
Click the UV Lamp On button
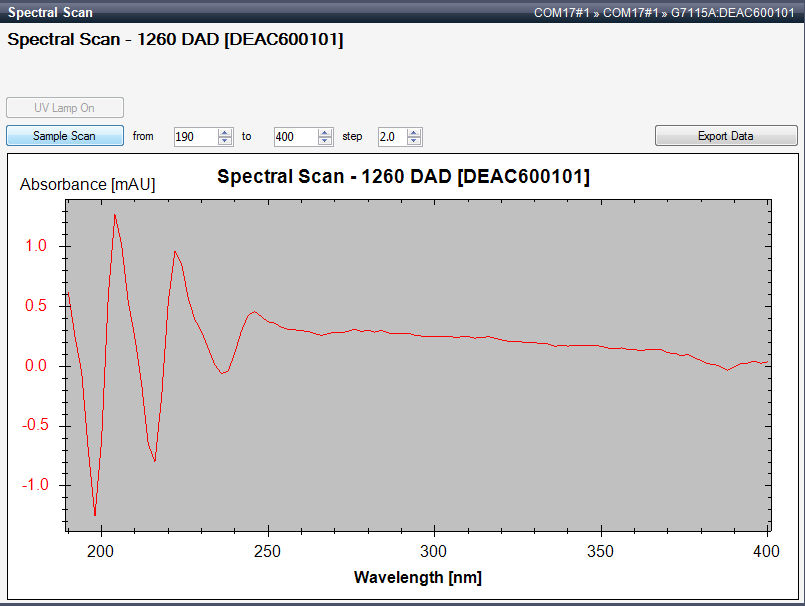pos(64,107)
